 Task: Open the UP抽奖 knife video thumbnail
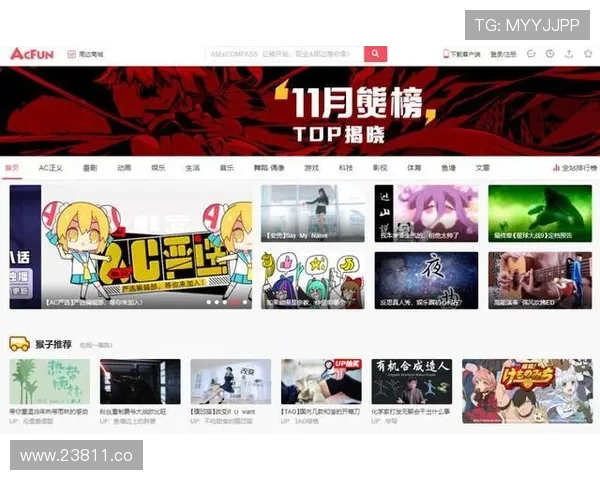pos(321,382)
